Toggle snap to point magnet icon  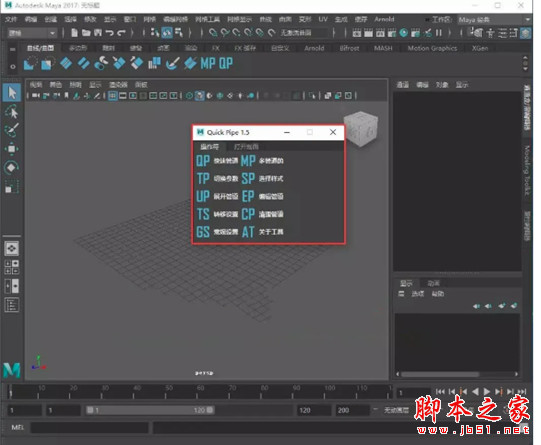(237, 33)
